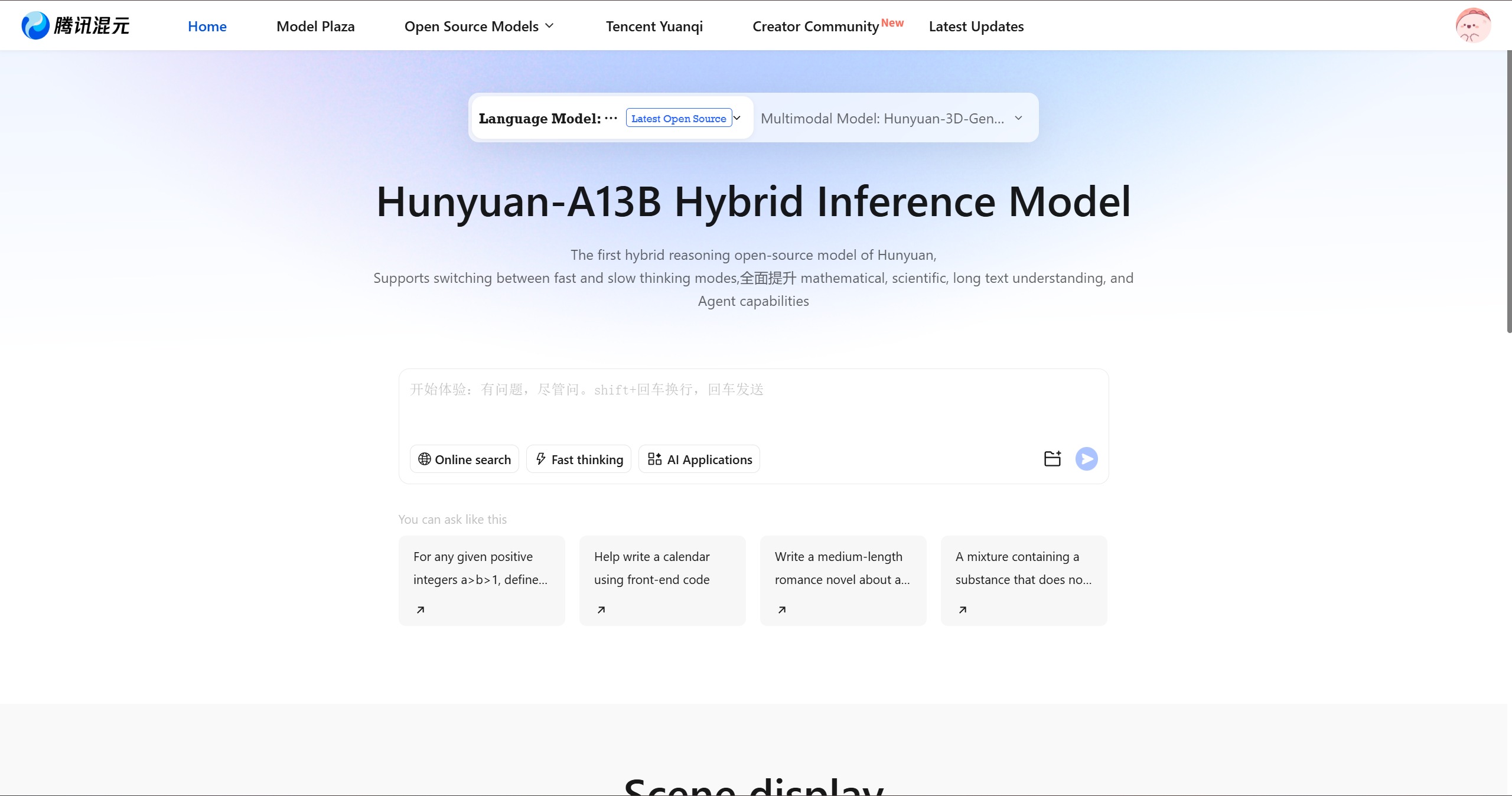
Task: Click the Latest Open Source badge
Action: [679, 118]
